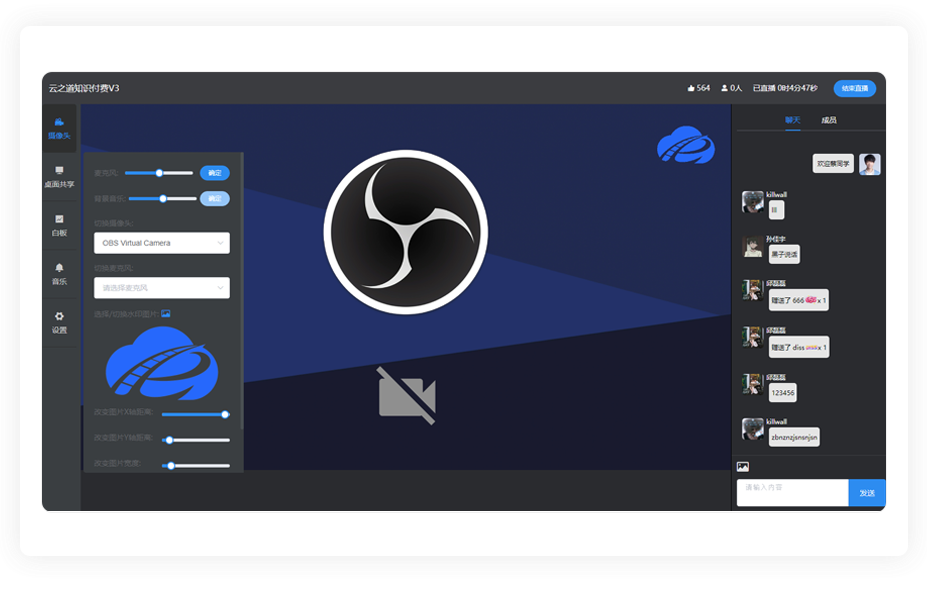Viewport: 927px width, 589px height.
Task: Click the cloud watermark logo on video
Action: point(686,145)
